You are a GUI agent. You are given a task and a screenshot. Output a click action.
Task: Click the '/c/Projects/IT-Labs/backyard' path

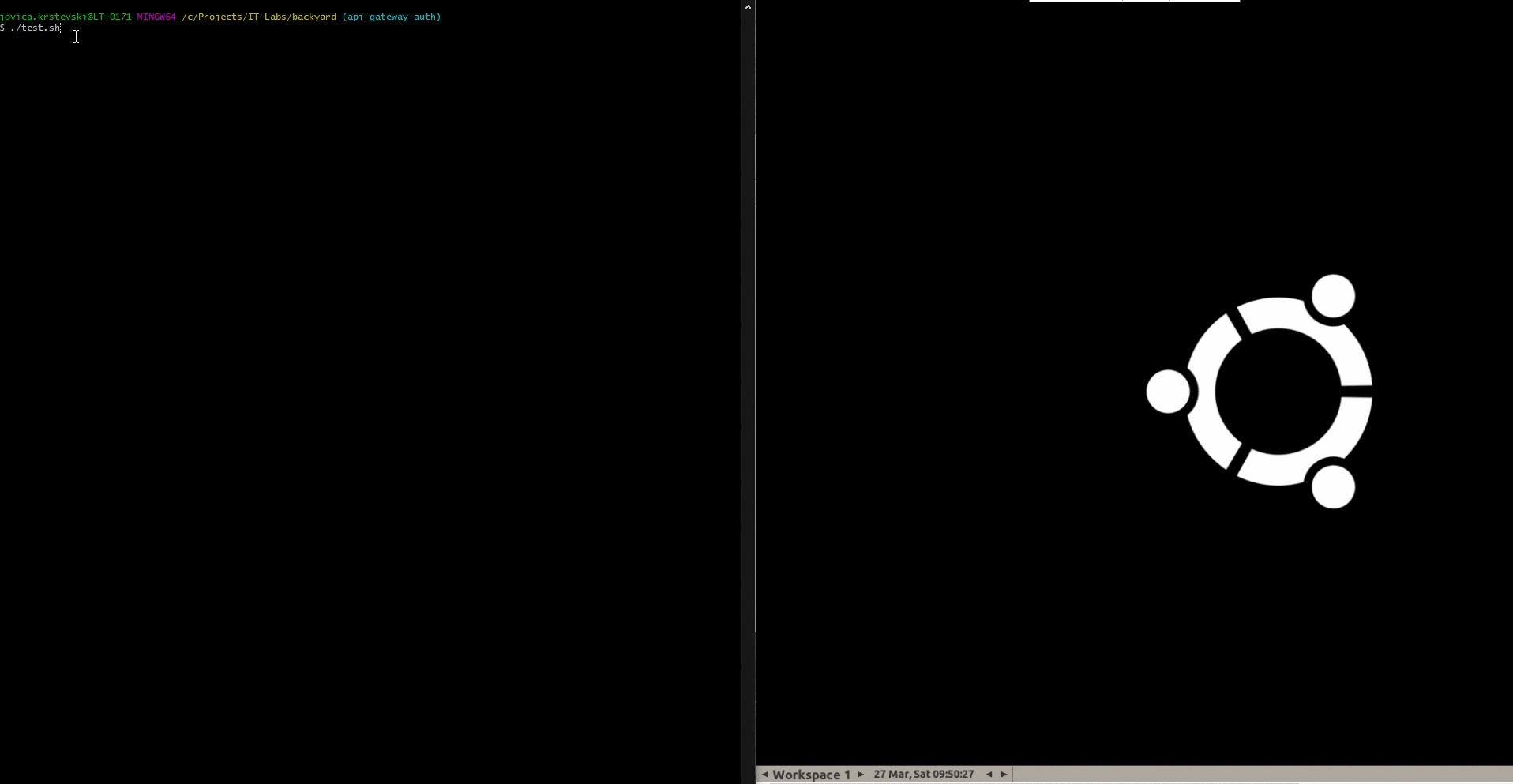259,17
